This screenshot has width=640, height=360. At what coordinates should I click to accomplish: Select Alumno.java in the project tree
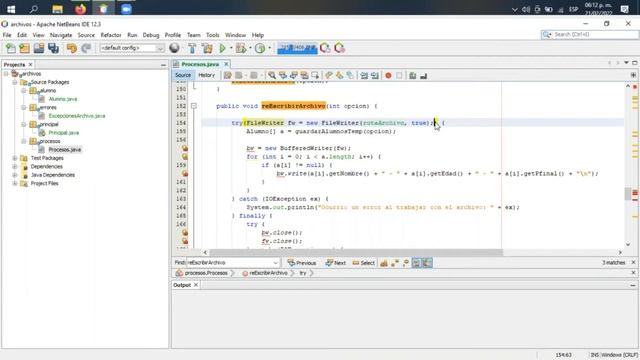[x=63, y=99]
